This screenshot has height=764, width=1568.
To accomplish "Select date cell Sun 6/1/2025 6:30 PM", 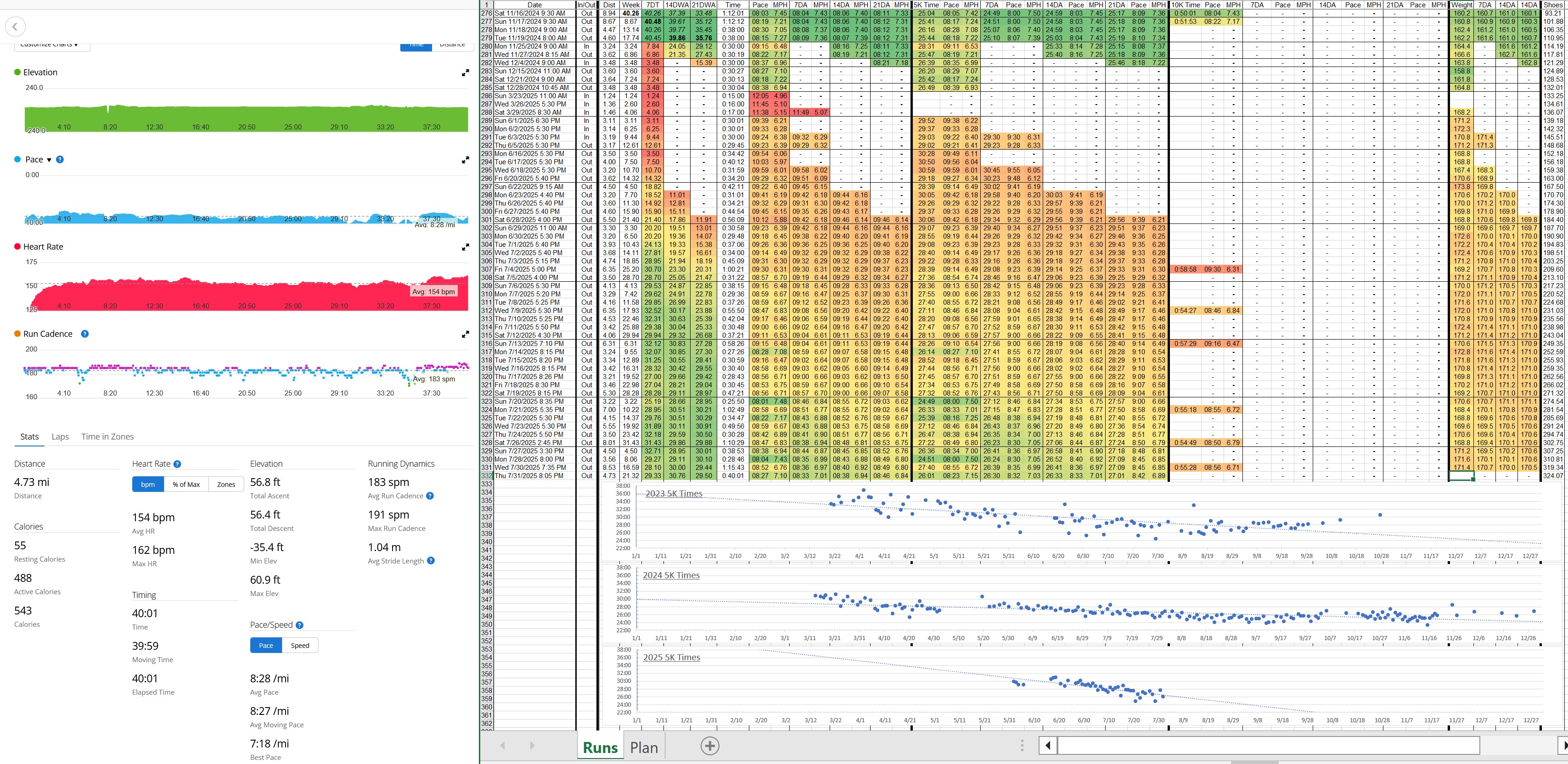I will point(534,121).
